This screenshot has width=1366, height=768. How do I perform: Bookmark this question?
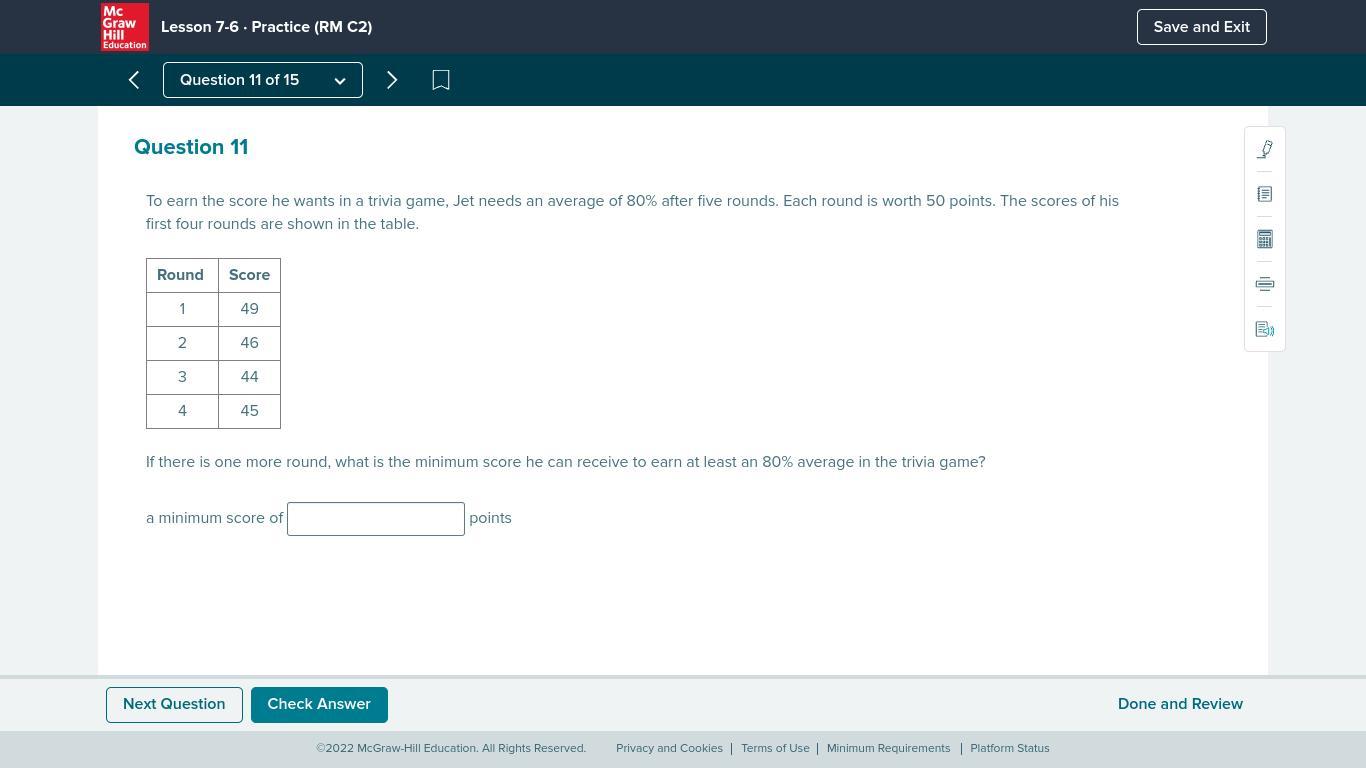pyautogui.click(x=440, y=80)
